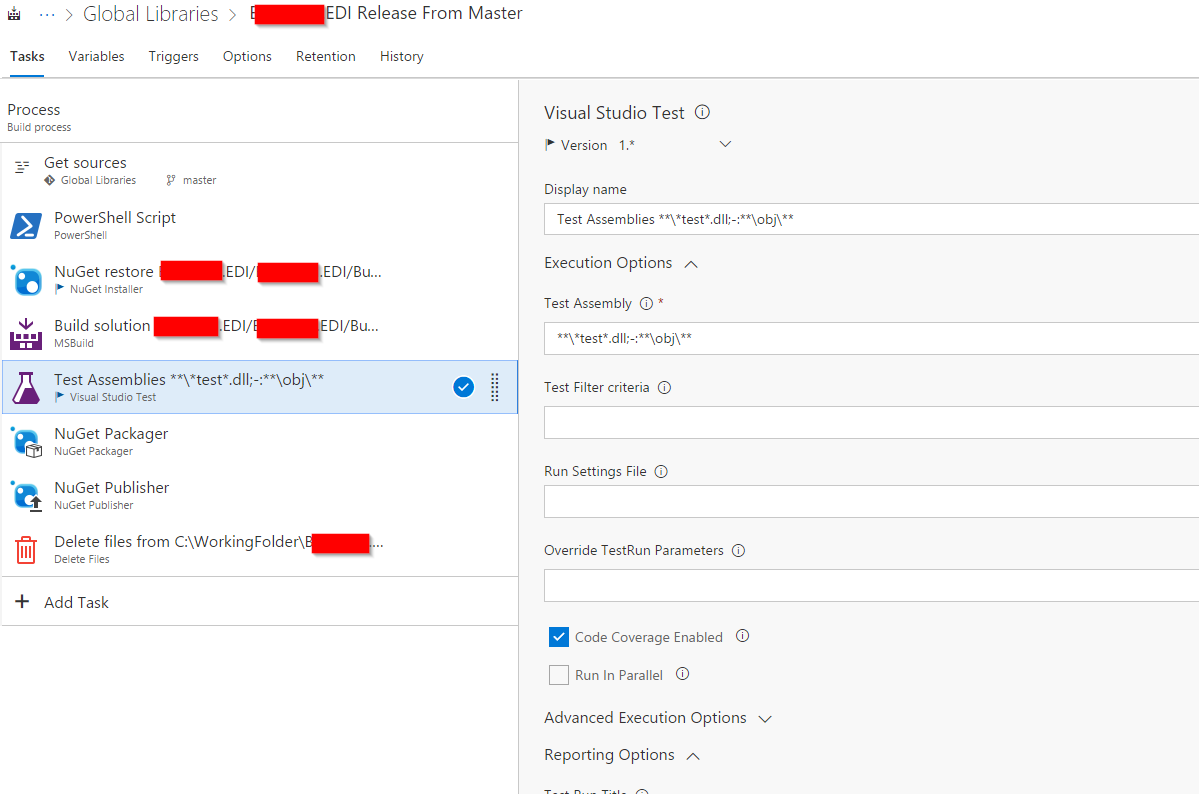Grab the drag handle on Test Assemblies task
Image resolution: width=1199 pixels, height=794 pixels.
click(x=495, y=387)
